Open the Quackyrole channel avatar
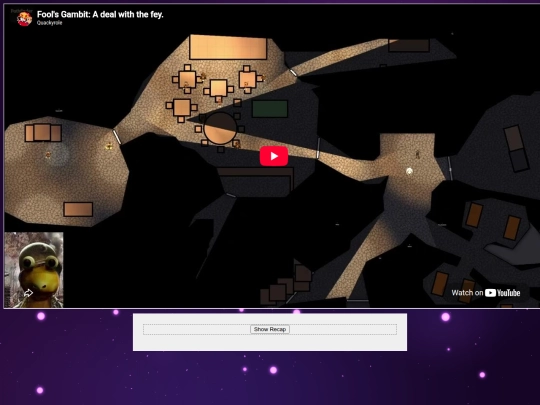 pos(24,18)
